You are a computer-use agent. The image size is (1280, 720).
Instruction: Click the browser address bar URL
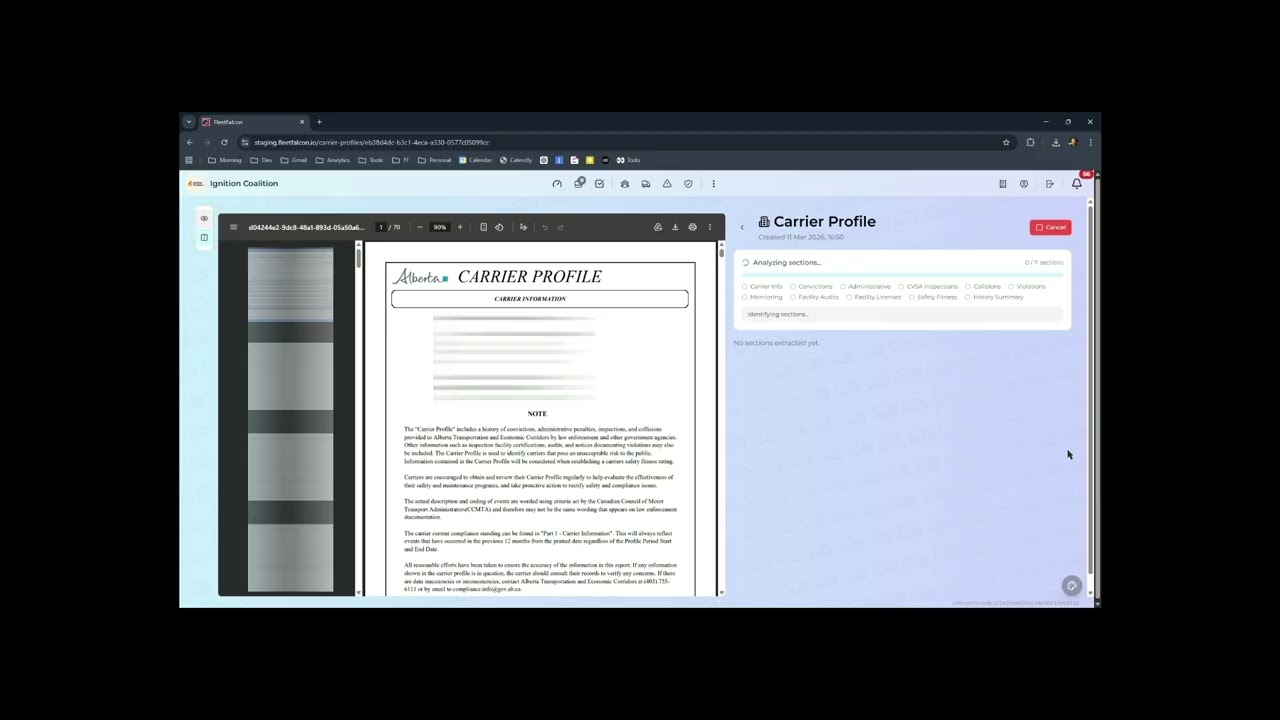372,142
